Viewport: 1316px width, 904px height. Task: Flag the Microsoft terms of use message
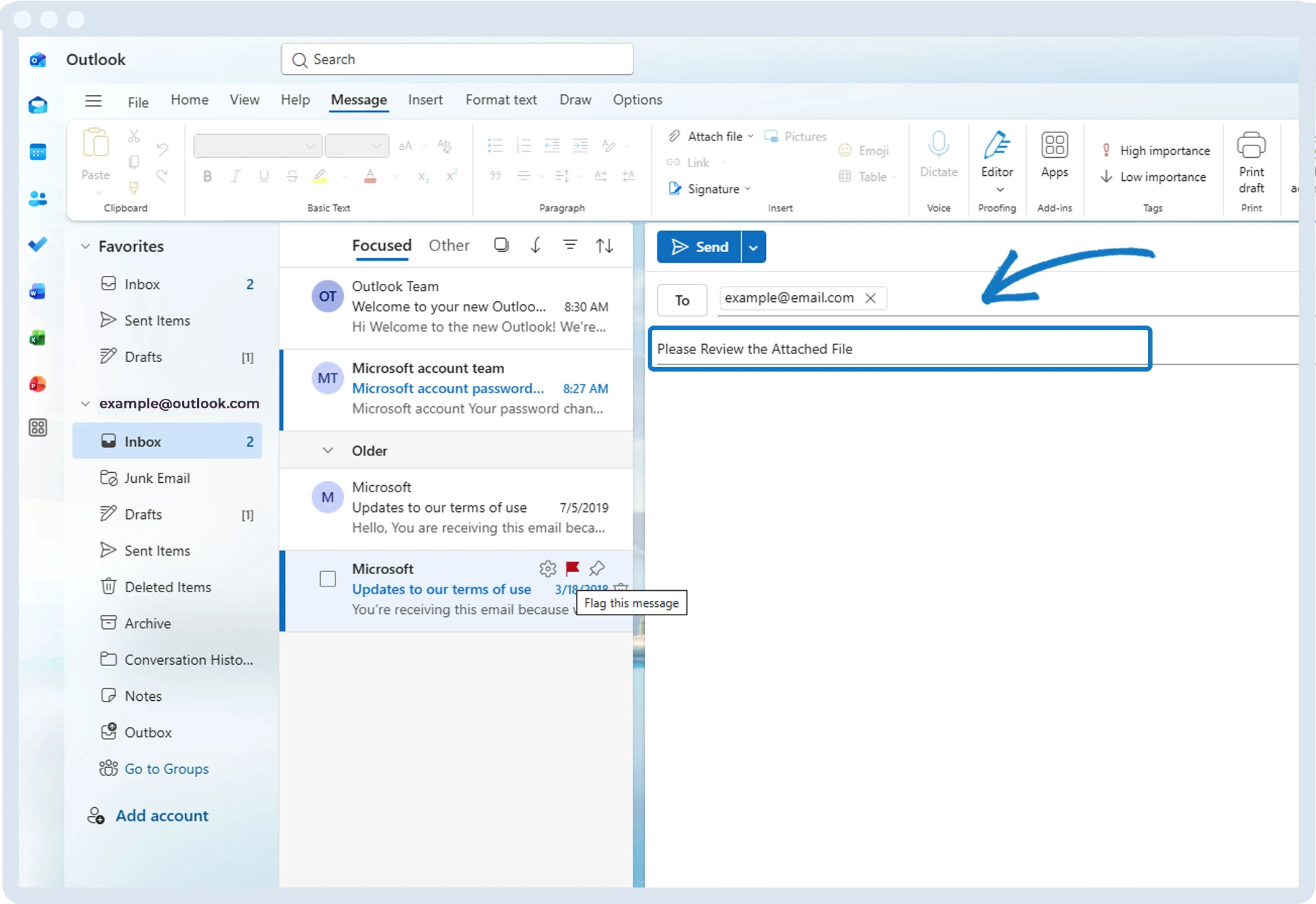573,568
